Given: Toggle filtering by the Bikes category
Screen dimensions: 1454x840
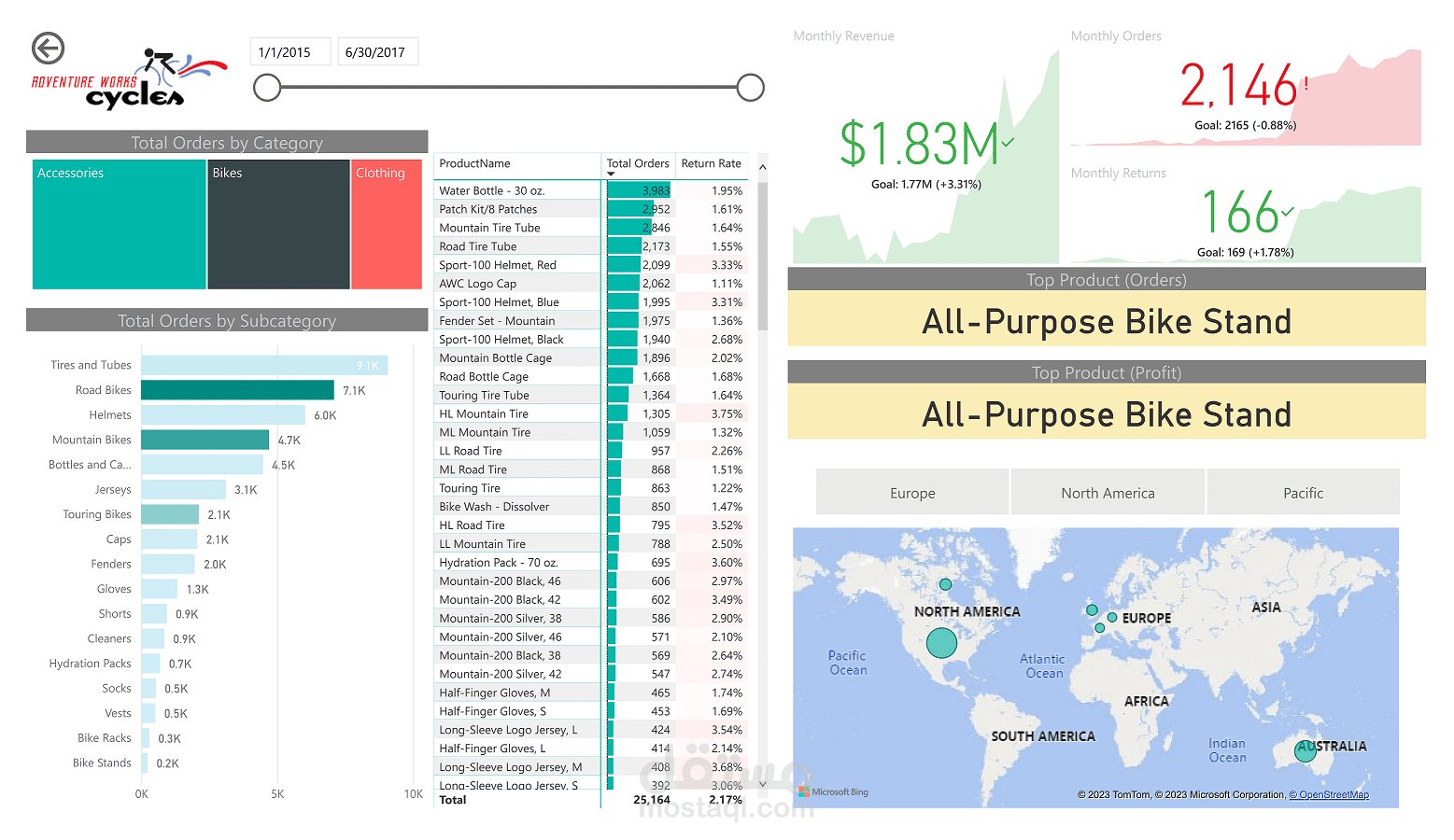Looking at the screenshot, I should (x=277, y=224).
